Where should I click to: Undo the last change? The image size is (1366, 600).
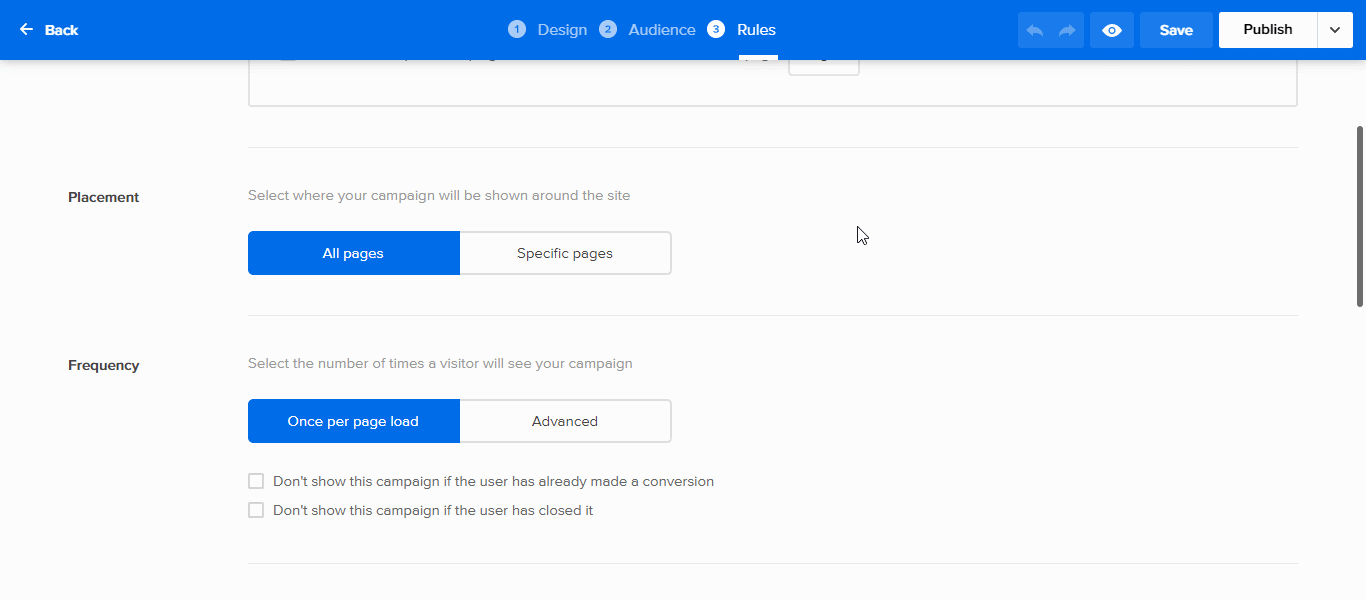point(1035,30)
